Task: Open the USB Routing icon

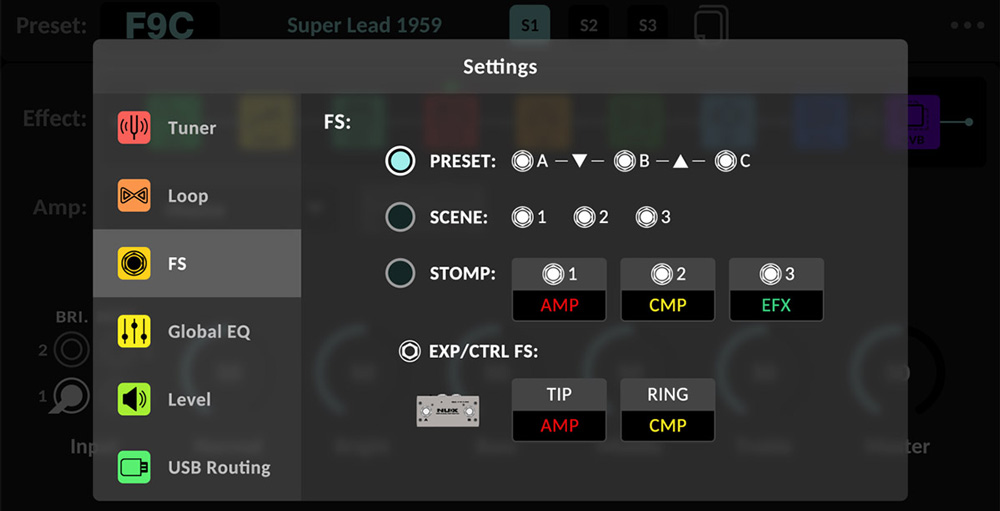Action: 134,467
